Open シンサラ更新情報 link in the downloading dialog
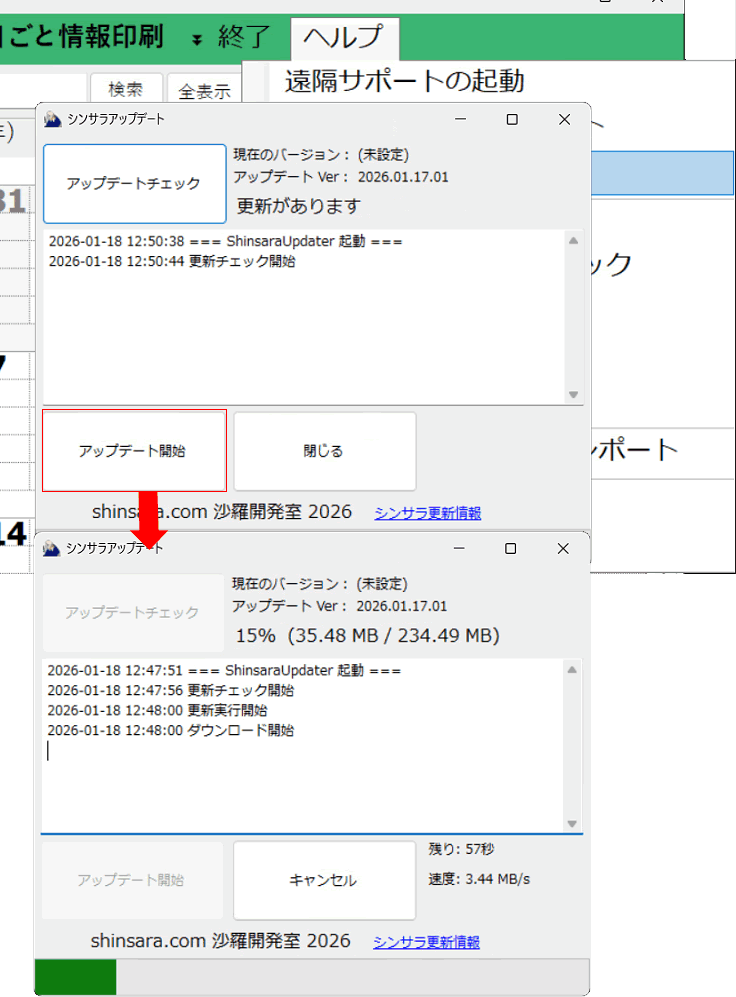The height and width of the screenshot is (997, 736). pos(426,942)
